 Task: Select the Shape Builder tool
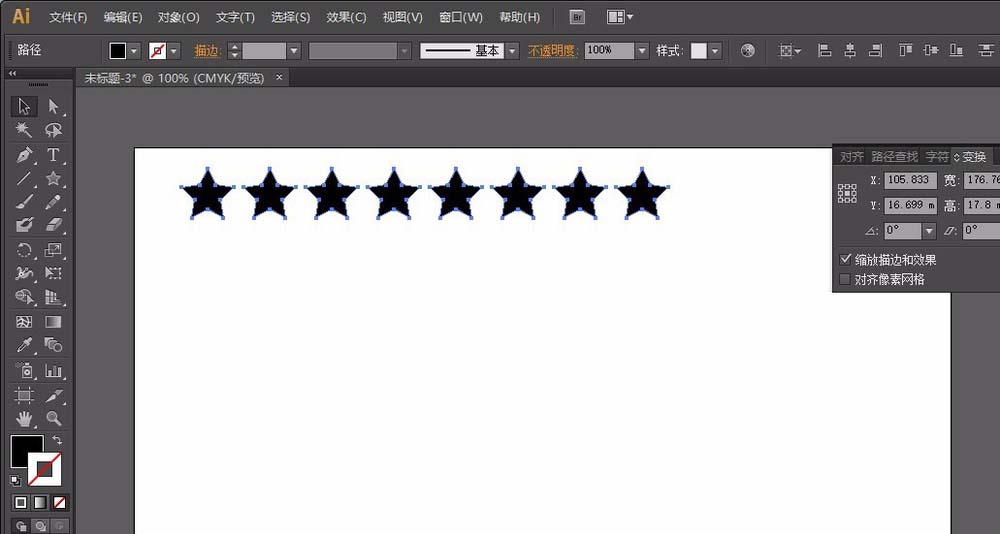(x=24, y=297)
